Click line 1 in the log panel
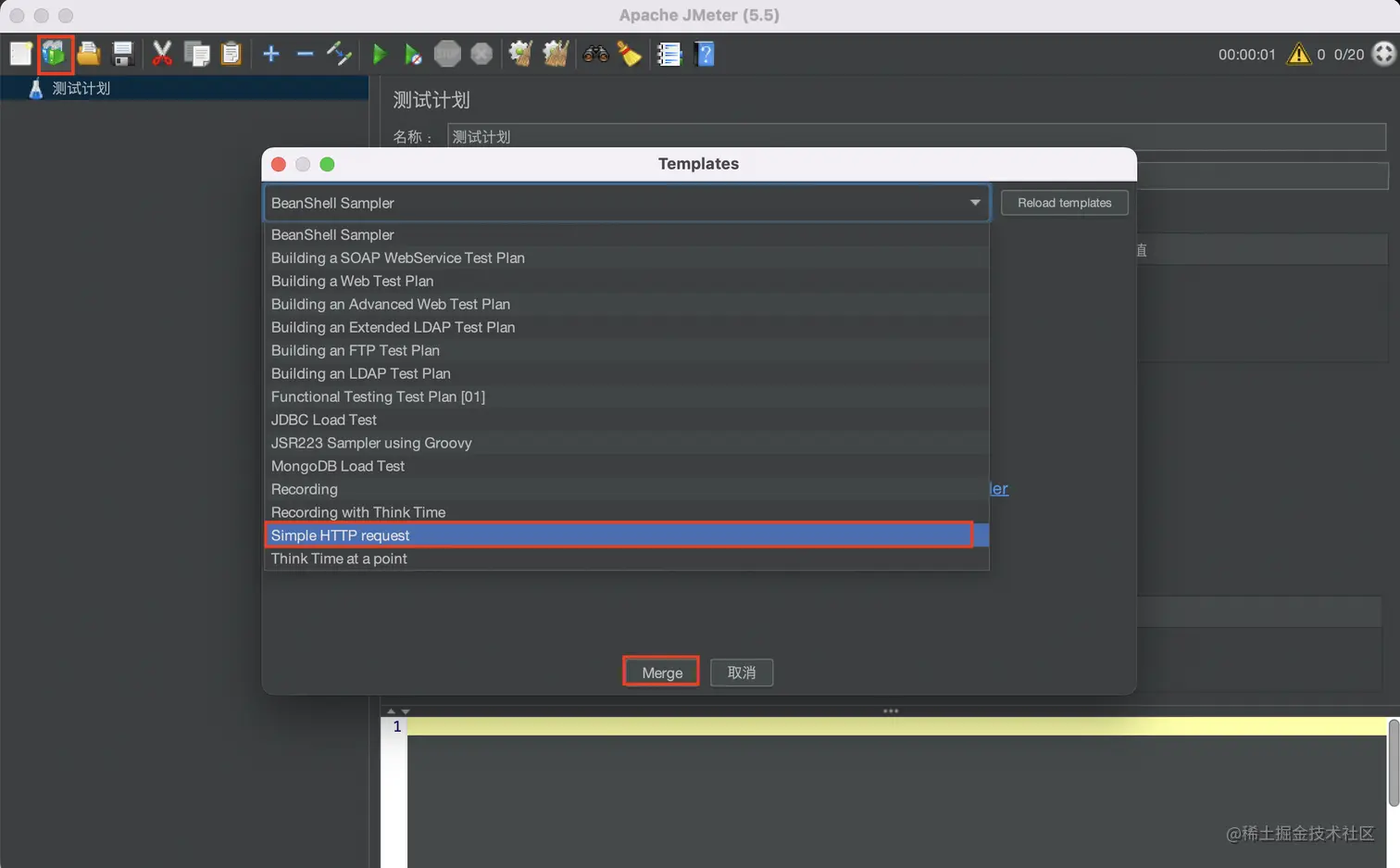Viewport: 1400px width, 868px height. click(896, 726)
